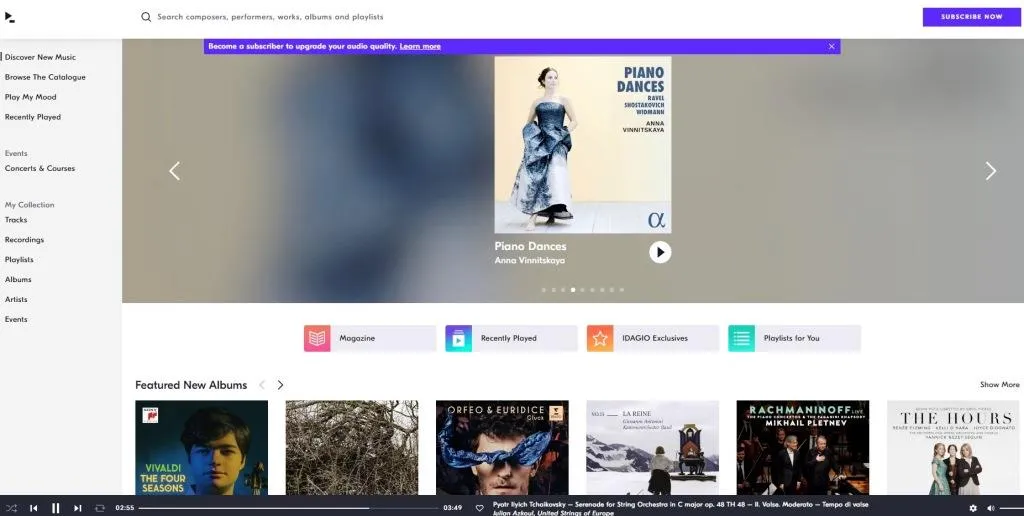
Task: Play the Piano Dances album
Action: click(x=660, y=252)
